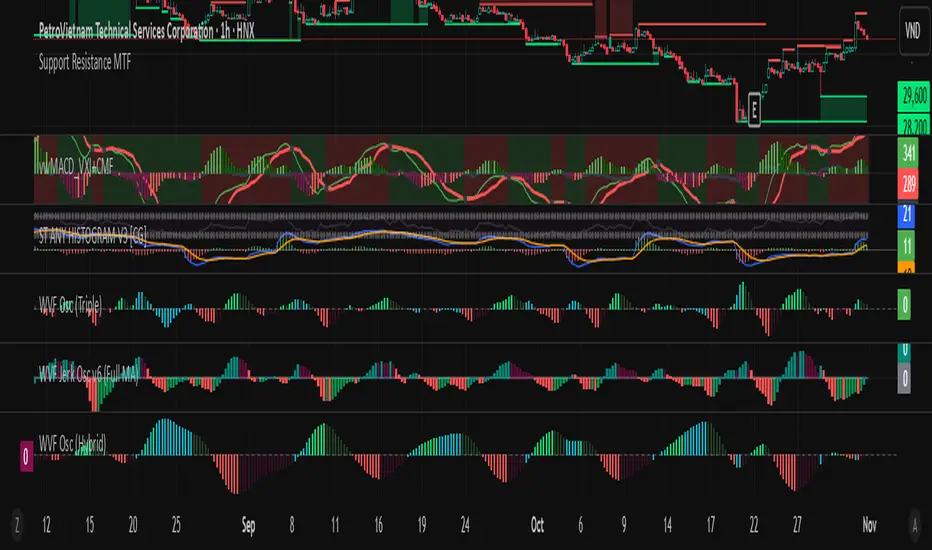Click the E earnings marker on the chart
Image resolution: width=932 pixels, height=550 pixels.
point(754,110)
